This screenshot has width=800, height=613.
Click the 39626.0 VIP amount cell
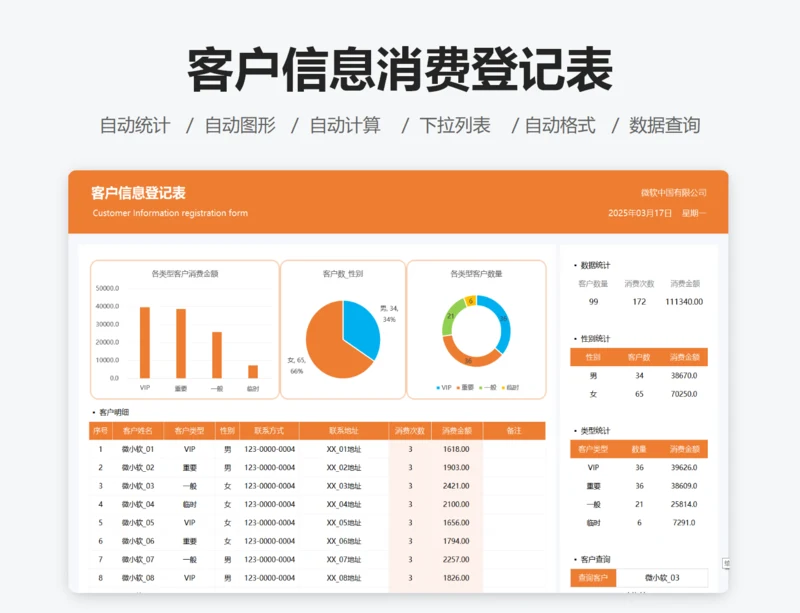684,468
